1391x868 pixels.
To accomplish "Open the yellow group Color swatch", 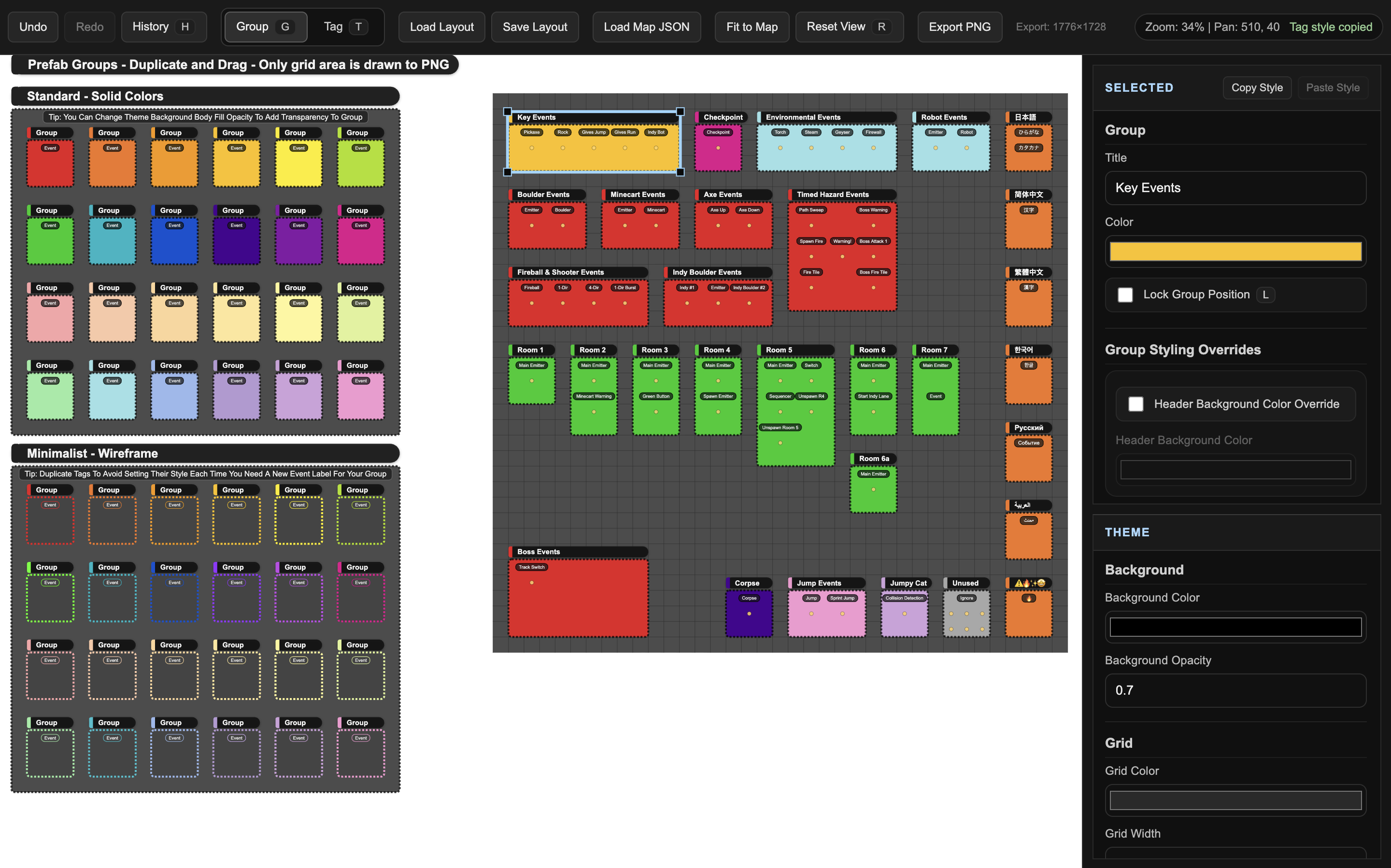I will pyautogui.click(x=1235, y=252).
